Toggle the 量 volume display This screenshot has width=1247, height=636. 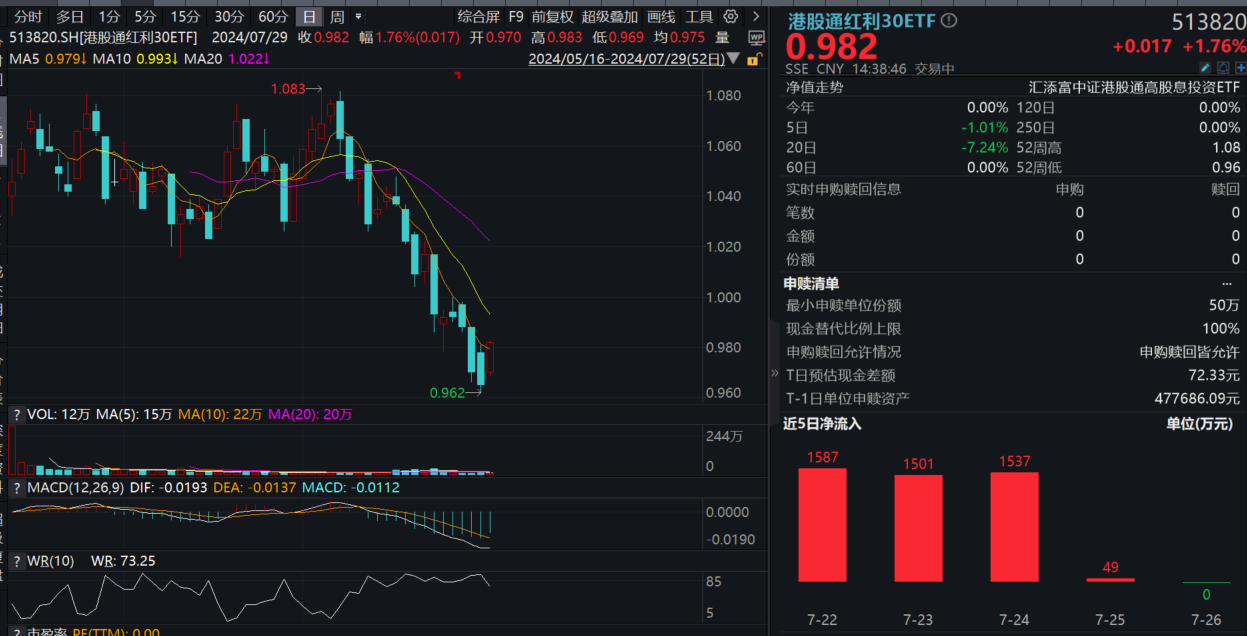(722, 35)
